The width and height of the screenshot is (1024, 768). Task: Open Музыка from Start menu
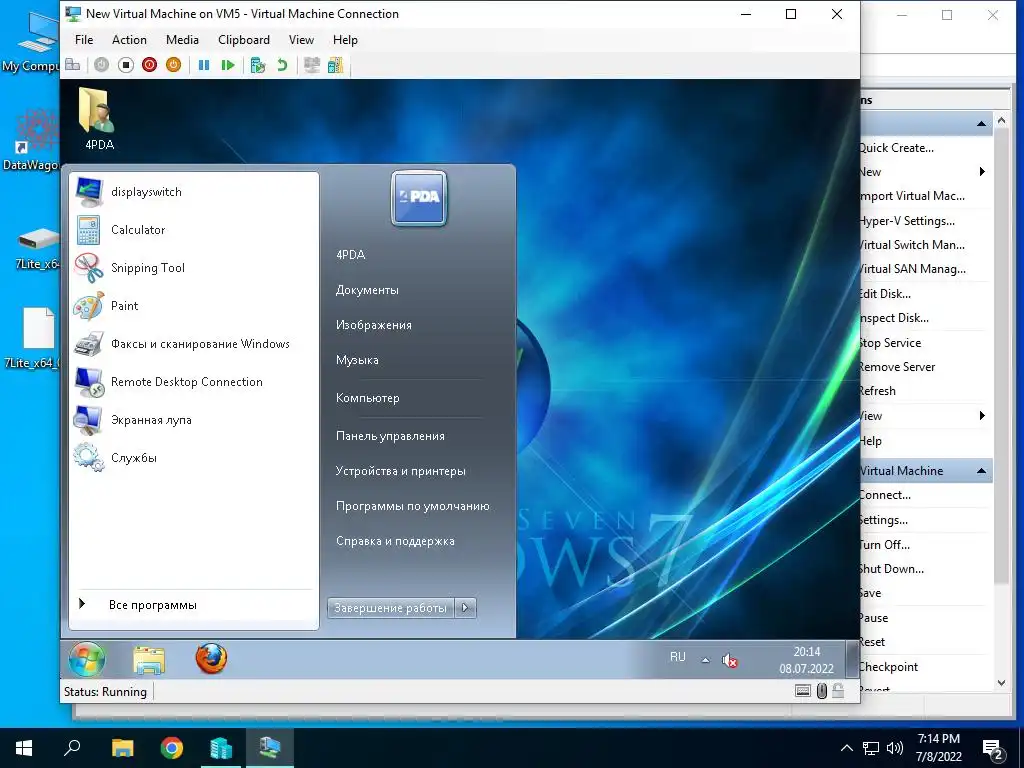click(357, 360)
